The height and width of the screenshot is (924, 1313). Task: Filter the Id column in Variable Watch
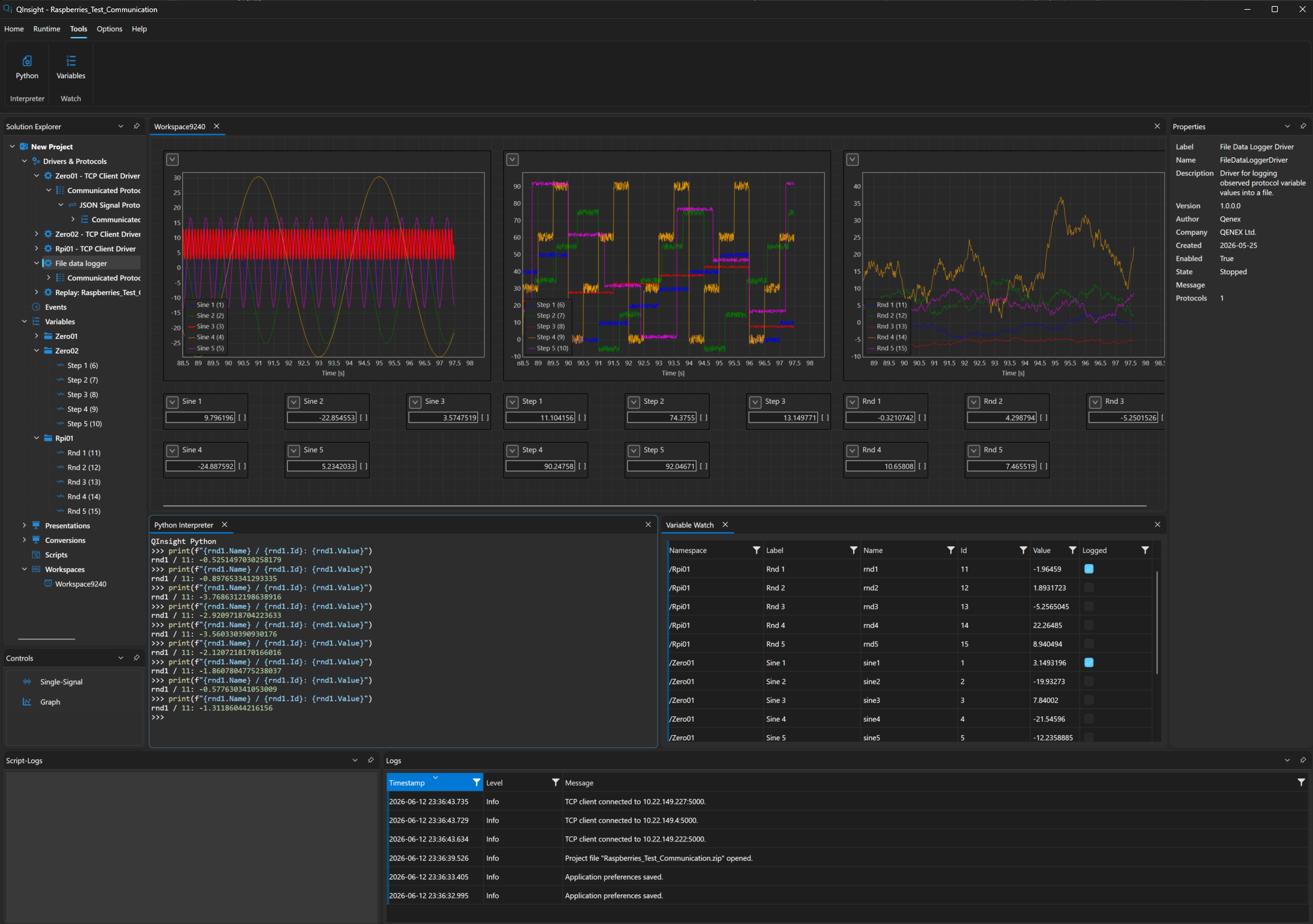pos(1023,550)
